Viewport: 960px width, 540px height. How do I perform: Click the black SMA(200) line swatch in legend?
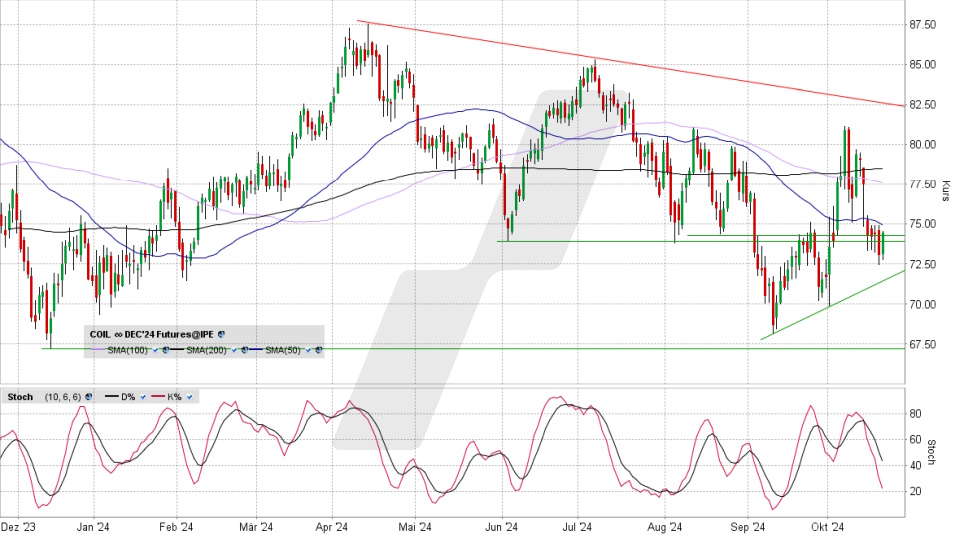[x=177, y=350]
